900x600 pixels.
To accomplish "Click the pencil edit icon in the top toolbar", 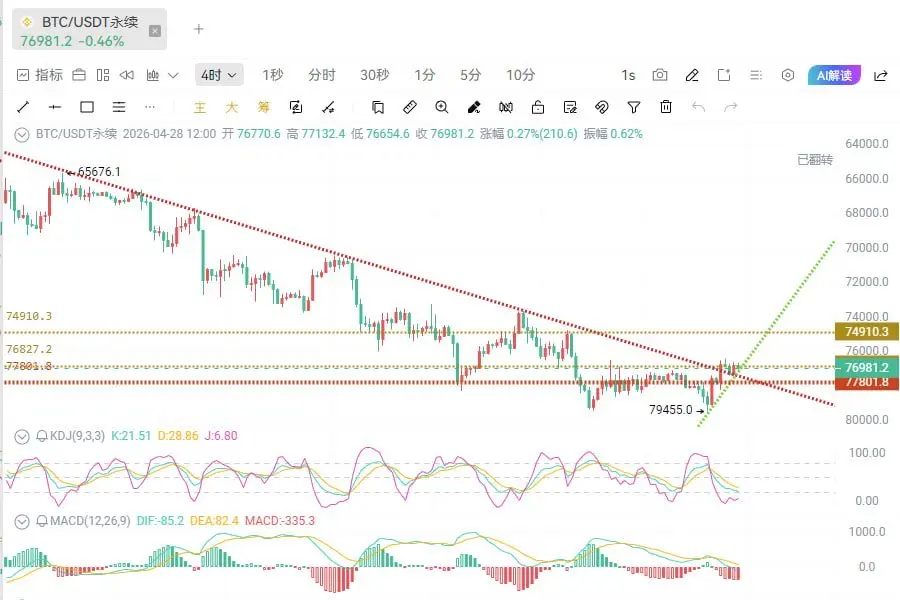I will [692, 75].
